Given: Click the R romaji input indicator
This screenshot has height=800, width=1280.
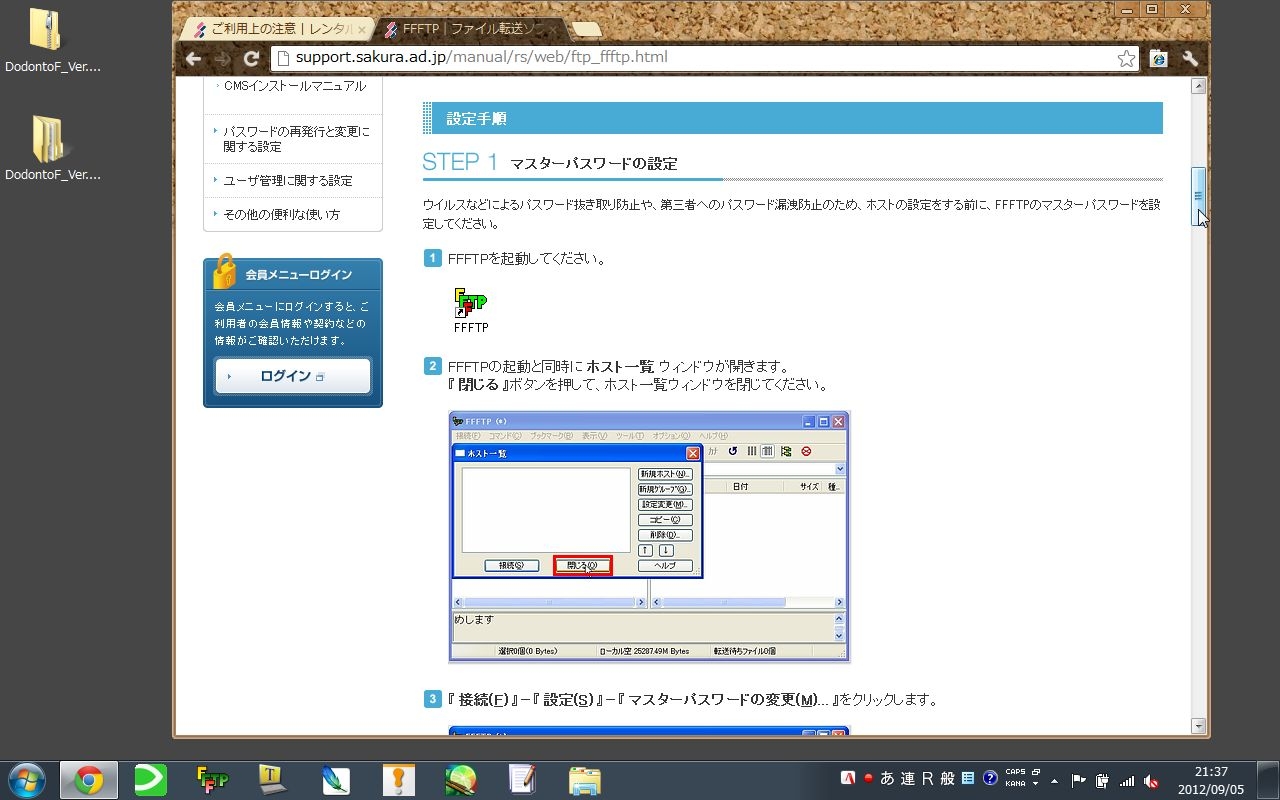Looking at the screenshot, I should pyautogui.click(x=927, y=779).
